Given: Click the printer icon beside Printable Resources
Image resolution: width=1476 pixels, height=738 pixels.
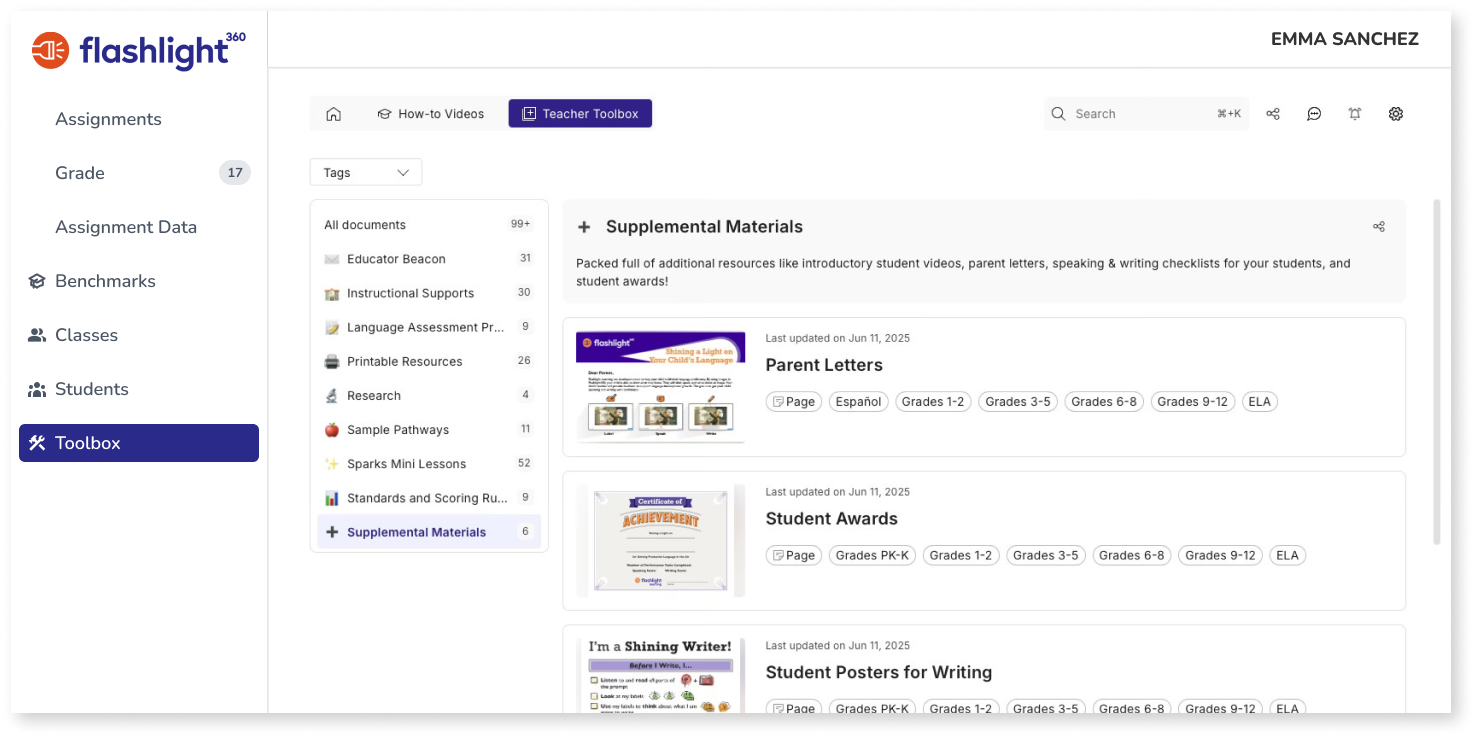Looking at the screenshot, I should pyautogui.click(x=332, y=361).
